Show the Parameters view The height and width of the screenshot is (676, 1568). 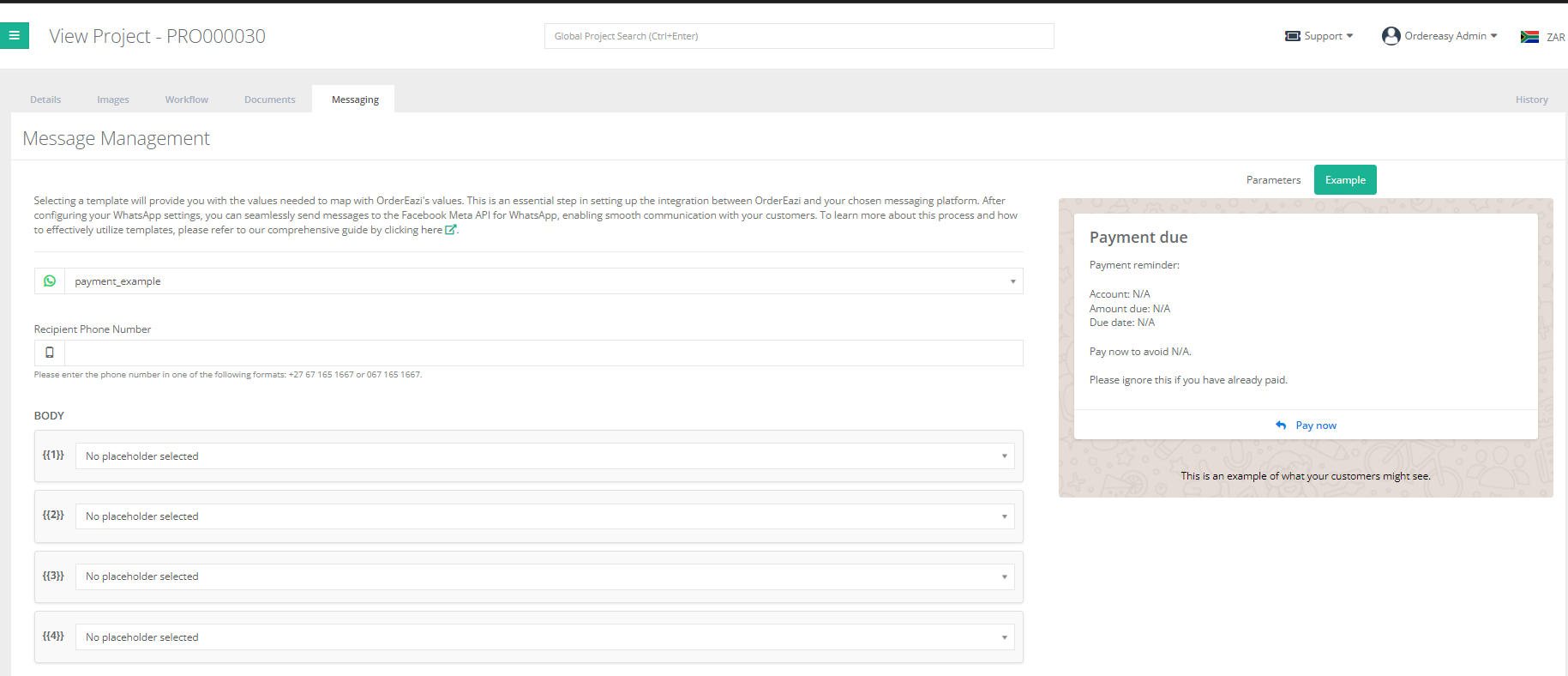(1273, 180)
